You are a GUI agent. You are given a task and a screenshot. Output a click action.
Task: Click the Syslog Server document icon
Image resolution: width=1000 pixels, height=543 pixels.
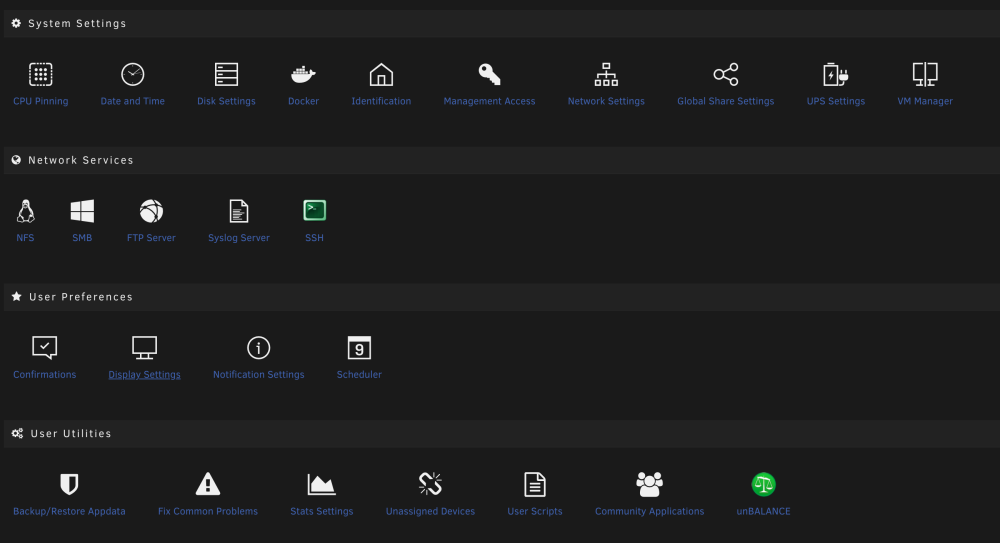point(239,211)
